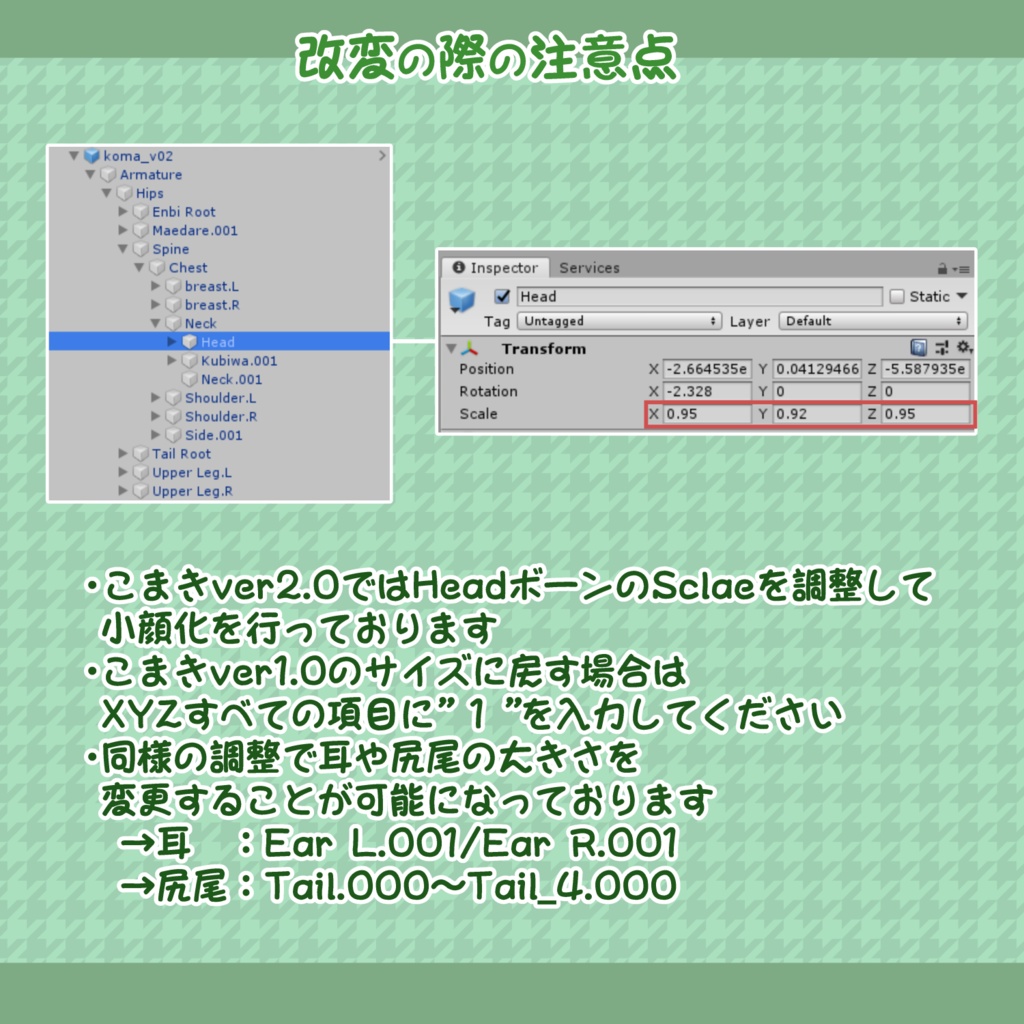Collapse the koma_v02 root object
The image size is (1024, 1024).
tap(74, 155)
